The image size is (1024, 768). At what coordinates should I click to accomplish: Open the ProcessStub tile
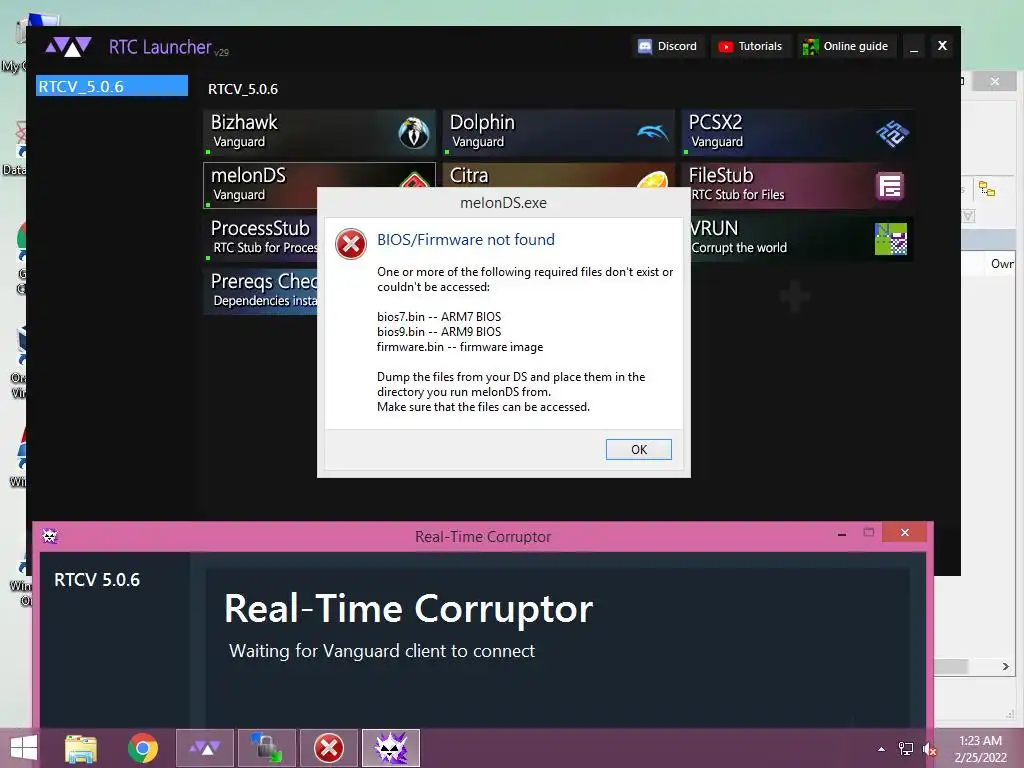pos(261,238)
